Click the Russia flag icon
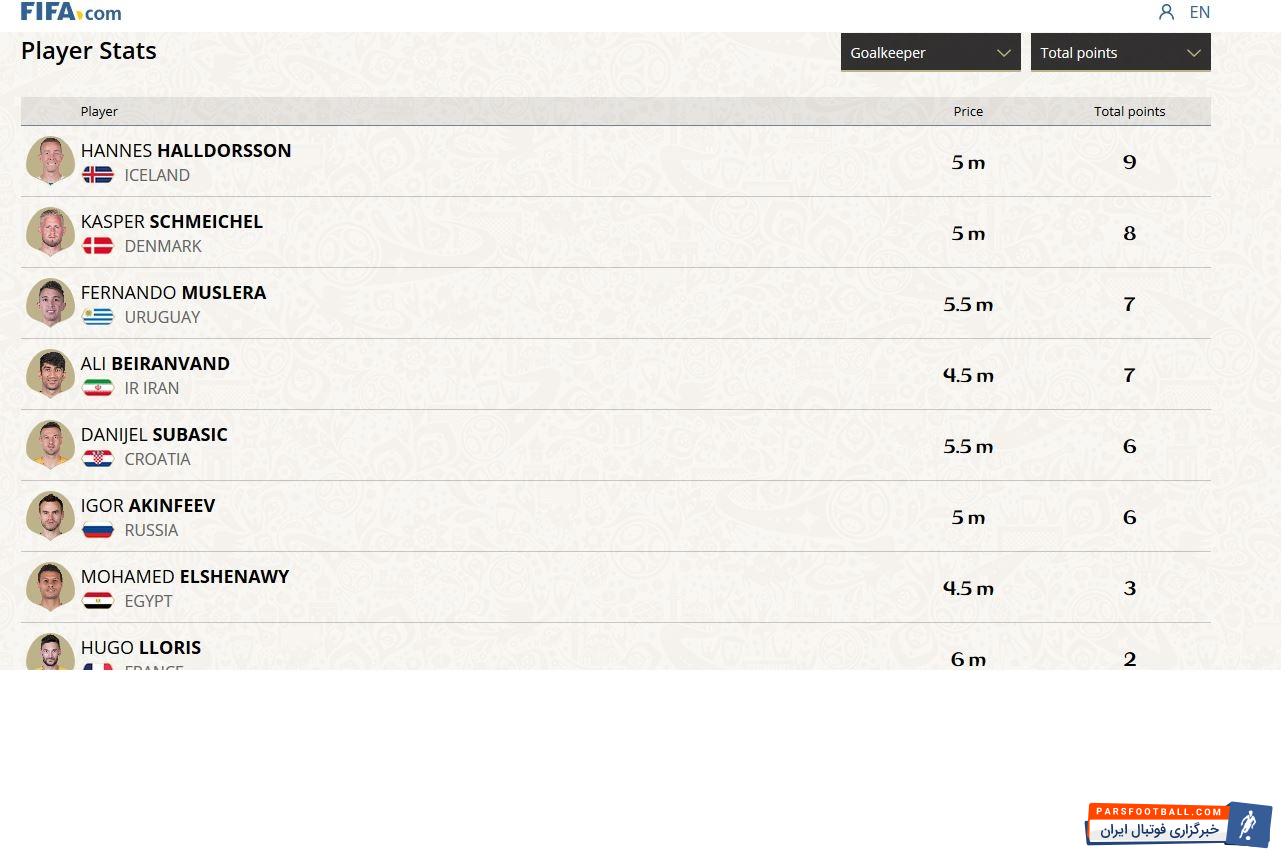The width and height of the screenshot is (1288, 864). (98, 530)
